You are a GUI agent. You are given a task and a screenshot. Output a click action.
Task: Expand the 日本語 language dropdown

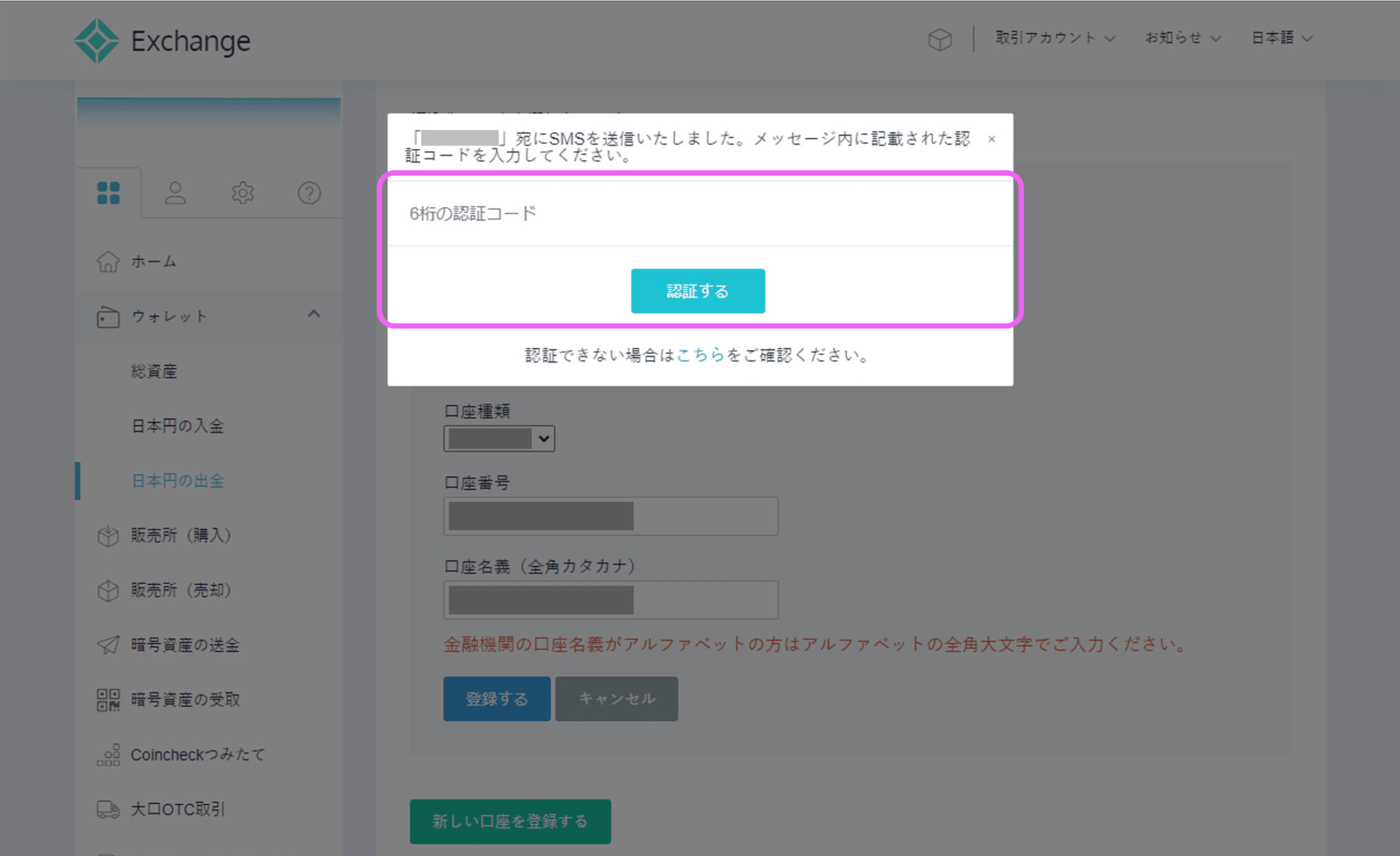point(1283,38)
